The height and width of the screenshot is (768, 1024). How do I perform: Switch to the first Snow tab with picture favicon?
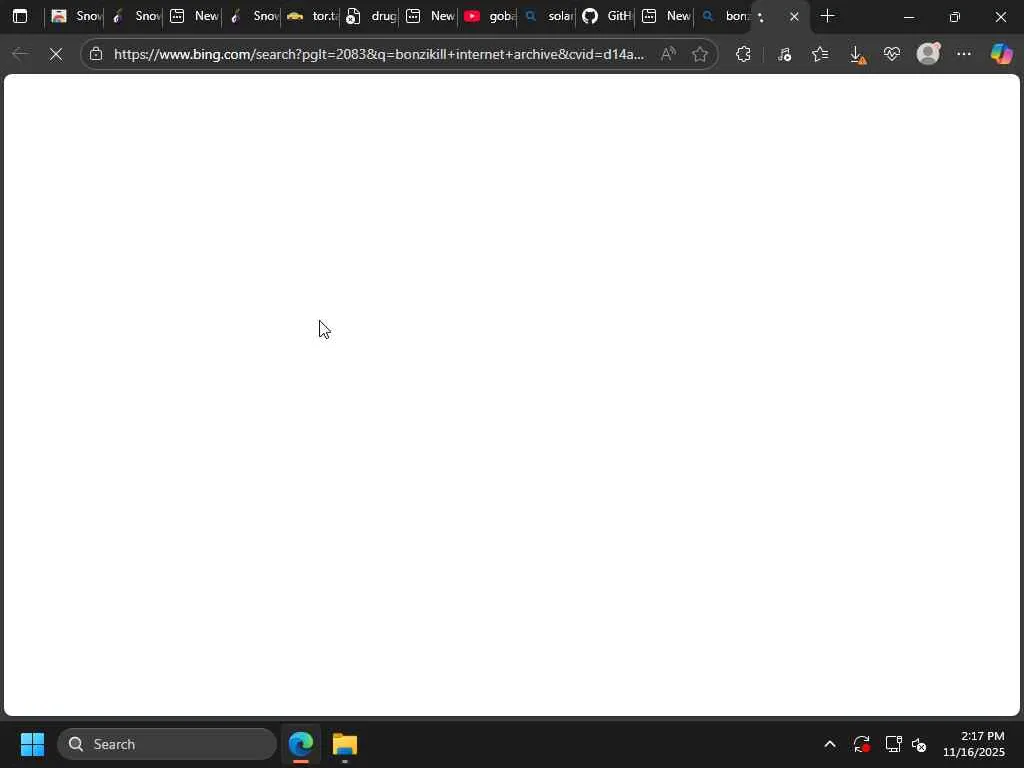coord(75,16)
